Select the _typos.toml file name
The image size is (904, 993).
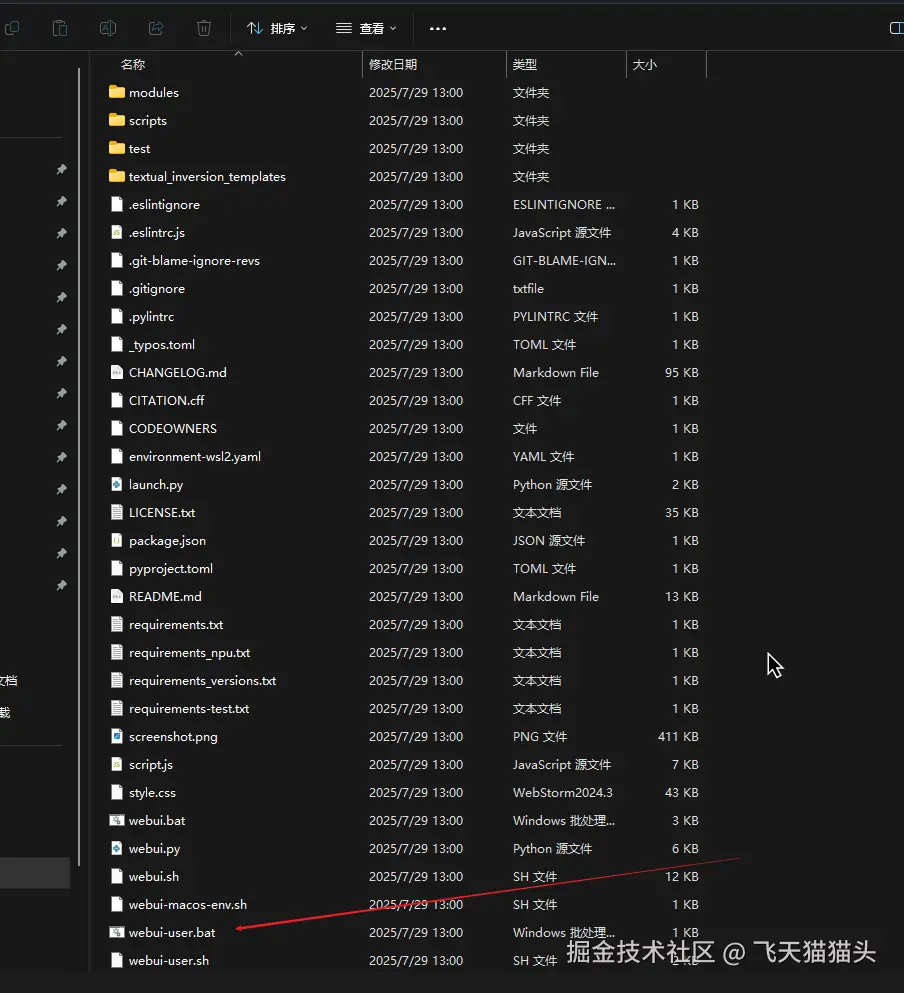coord(162,345)
